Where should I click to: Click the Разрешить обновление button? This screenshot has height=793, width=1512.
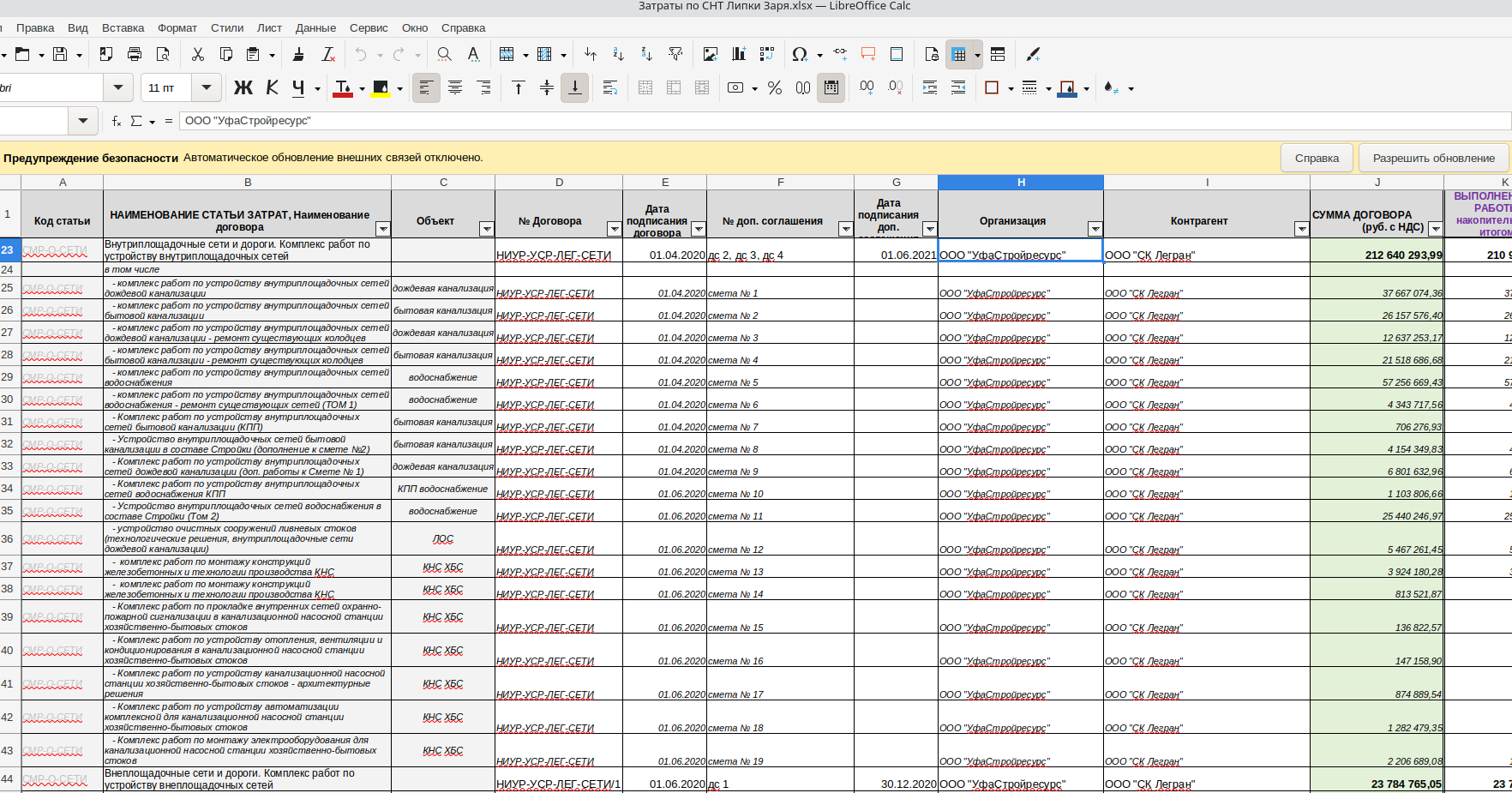1434,158
